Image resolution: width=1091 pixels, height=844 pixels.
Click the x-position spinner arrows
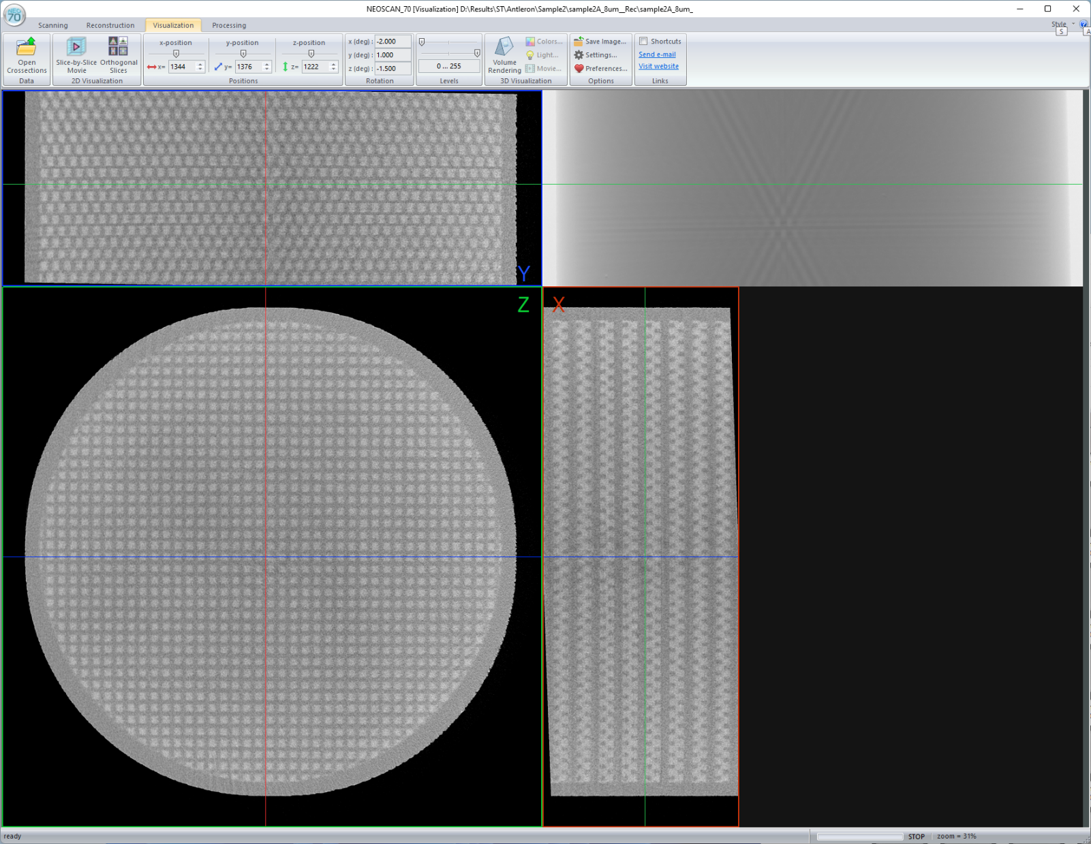200,67
